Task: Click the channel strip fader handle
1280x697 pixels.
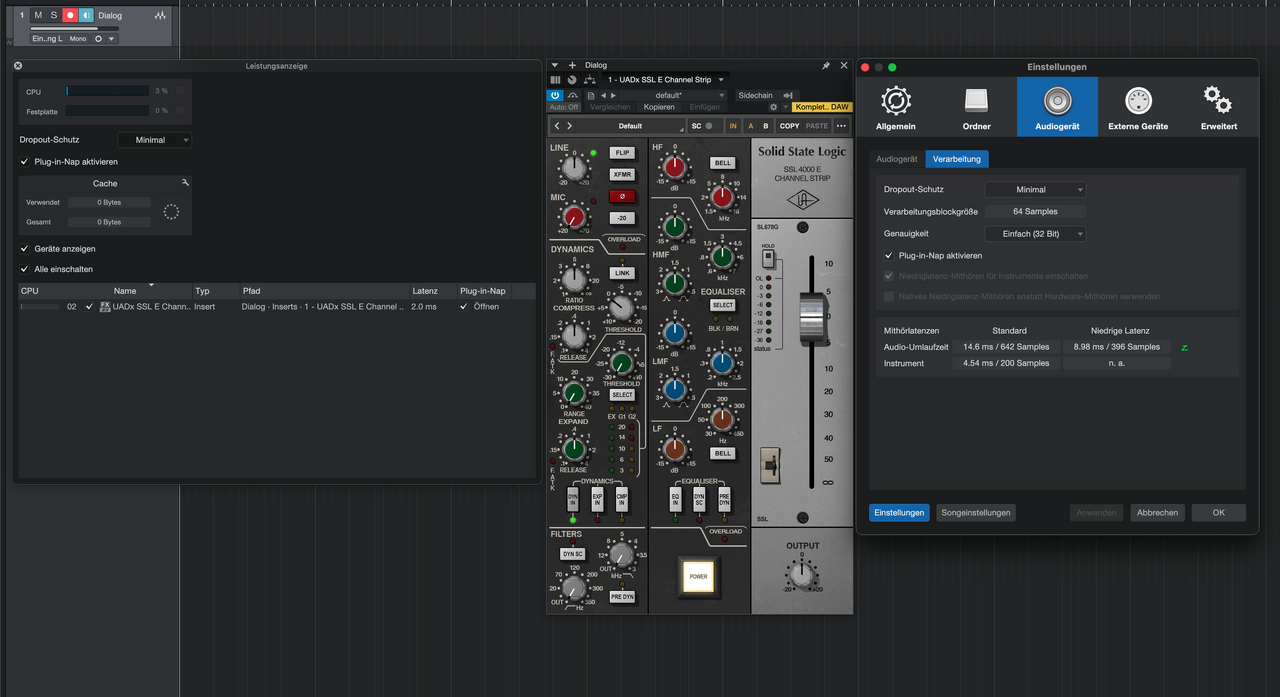Action: (813, 319)
